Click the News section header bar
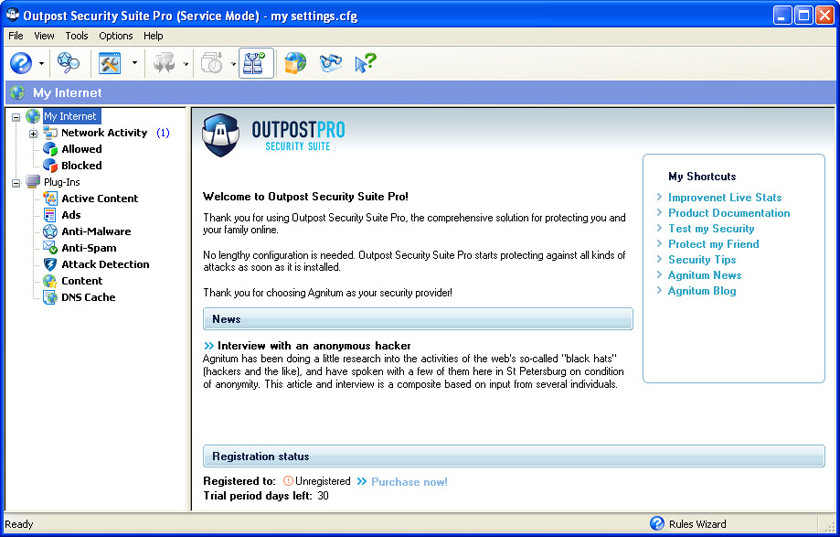840x537 pixels. tap(418, 319)
